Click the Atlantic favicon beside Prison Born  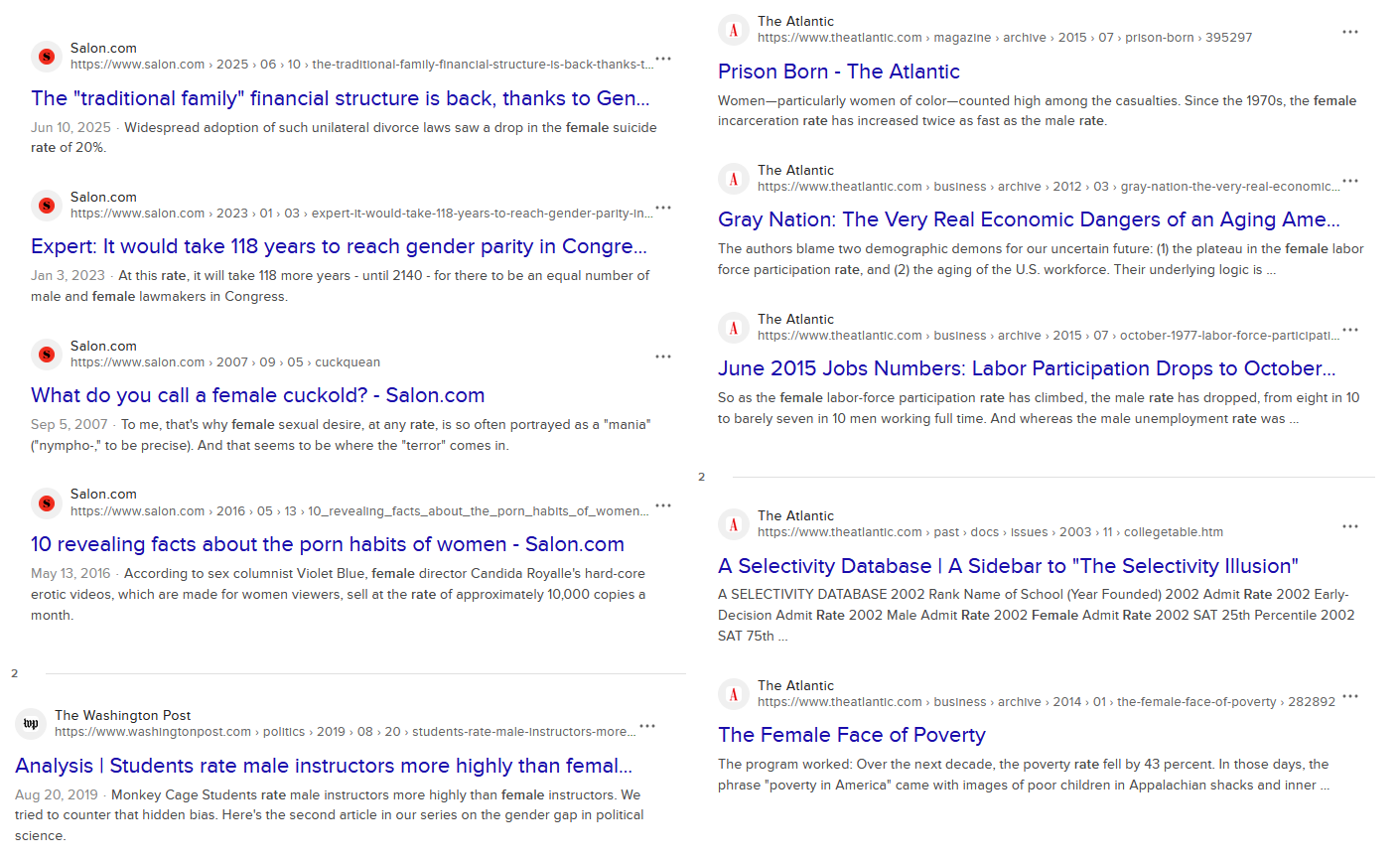pyautogui.click(x=733, y=30)
